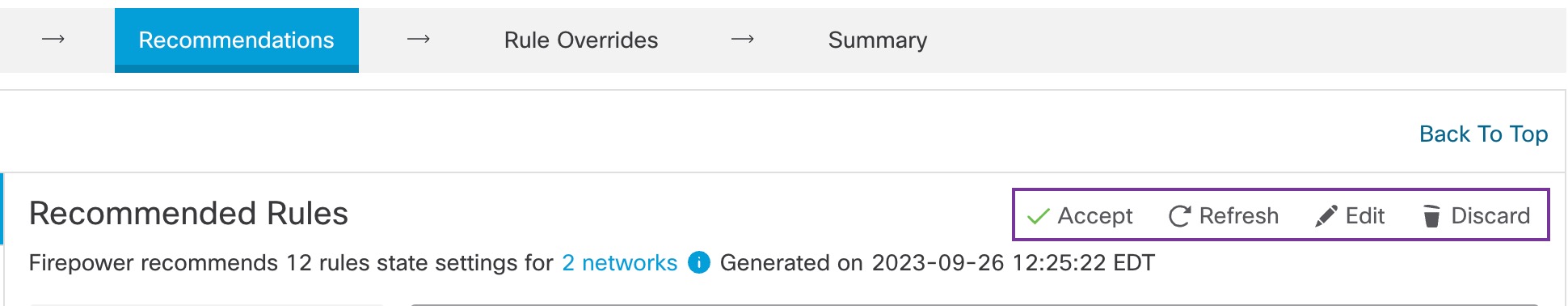
Task: Click the arrow between Recommendations and Rule Overrides
Action: click(x=419, y=39)
